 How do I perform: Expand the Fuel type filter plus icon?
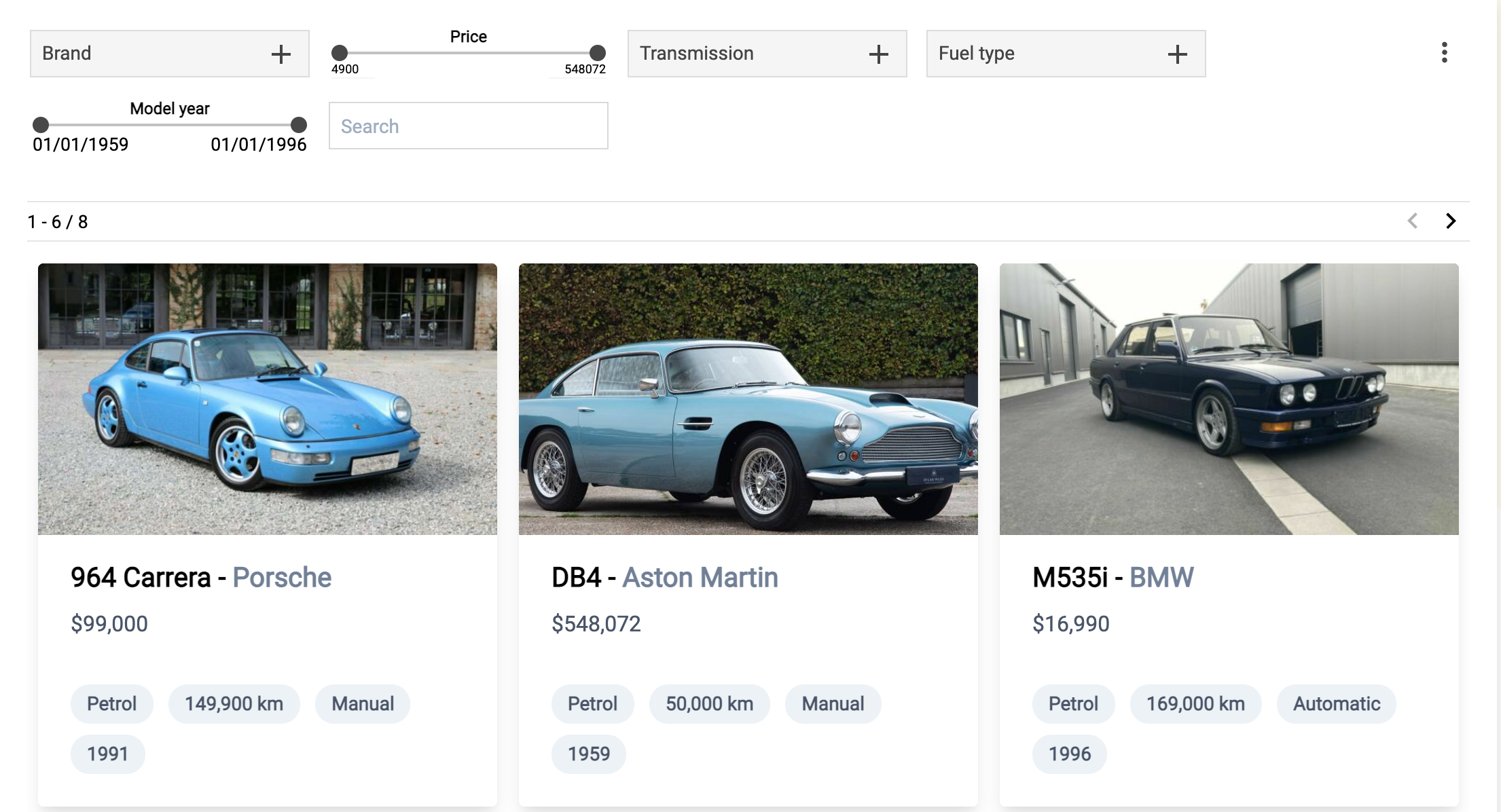coord(1178,54)
